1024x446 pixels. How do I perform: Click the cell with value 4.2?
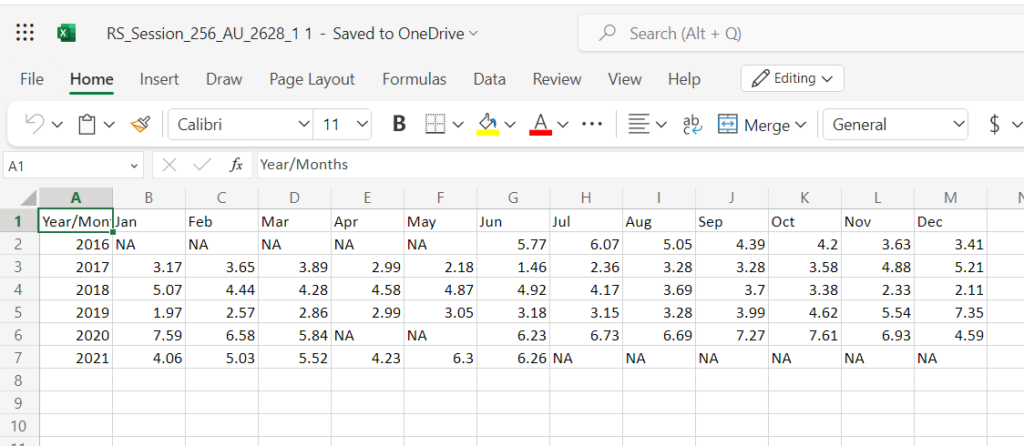click(805, 245)
